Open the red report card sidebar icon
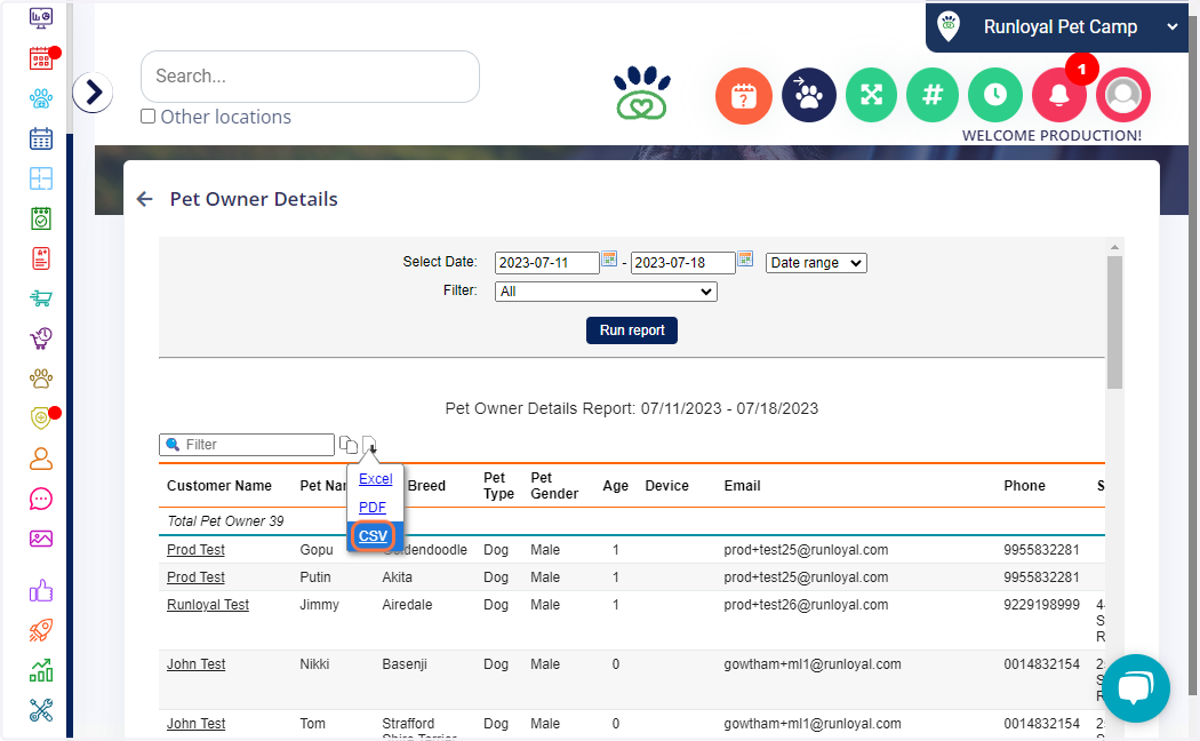Screen dimensions: 1200x741 (41, 258)
